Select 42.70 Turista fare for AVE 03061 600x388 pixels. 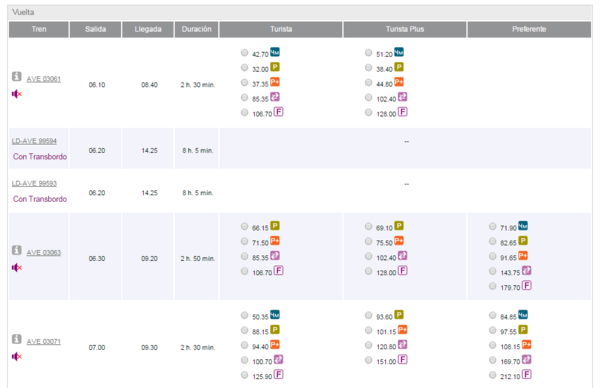click(x=245, y=53)
